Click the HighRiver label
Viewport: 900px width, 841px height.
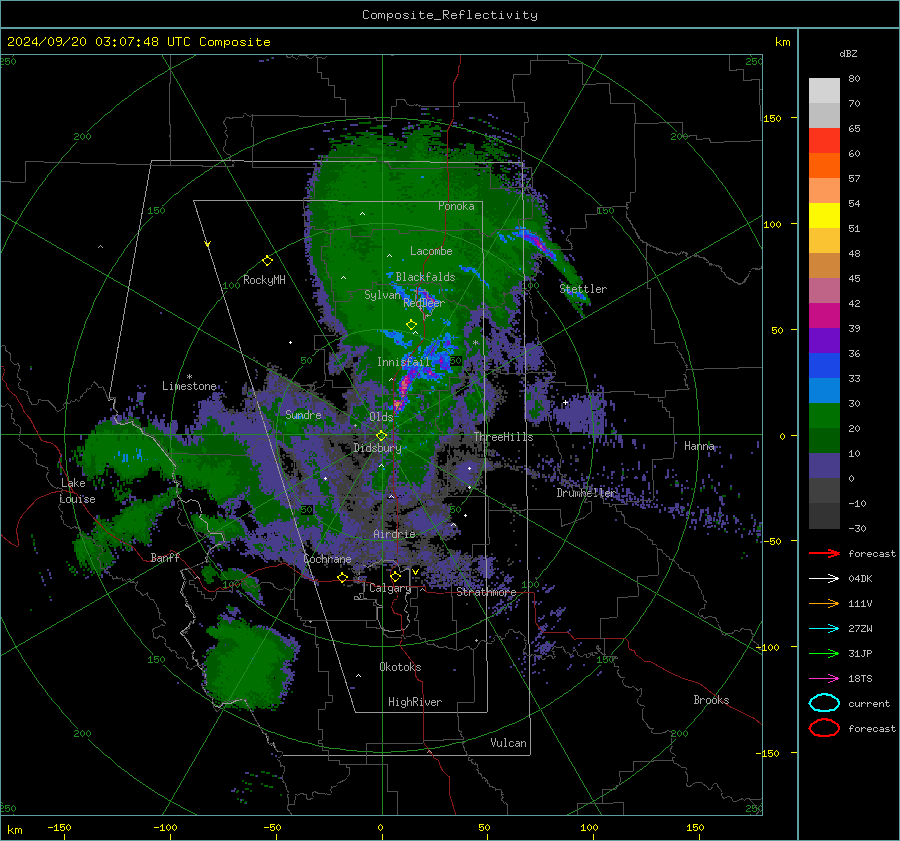[x=415, y=702]
